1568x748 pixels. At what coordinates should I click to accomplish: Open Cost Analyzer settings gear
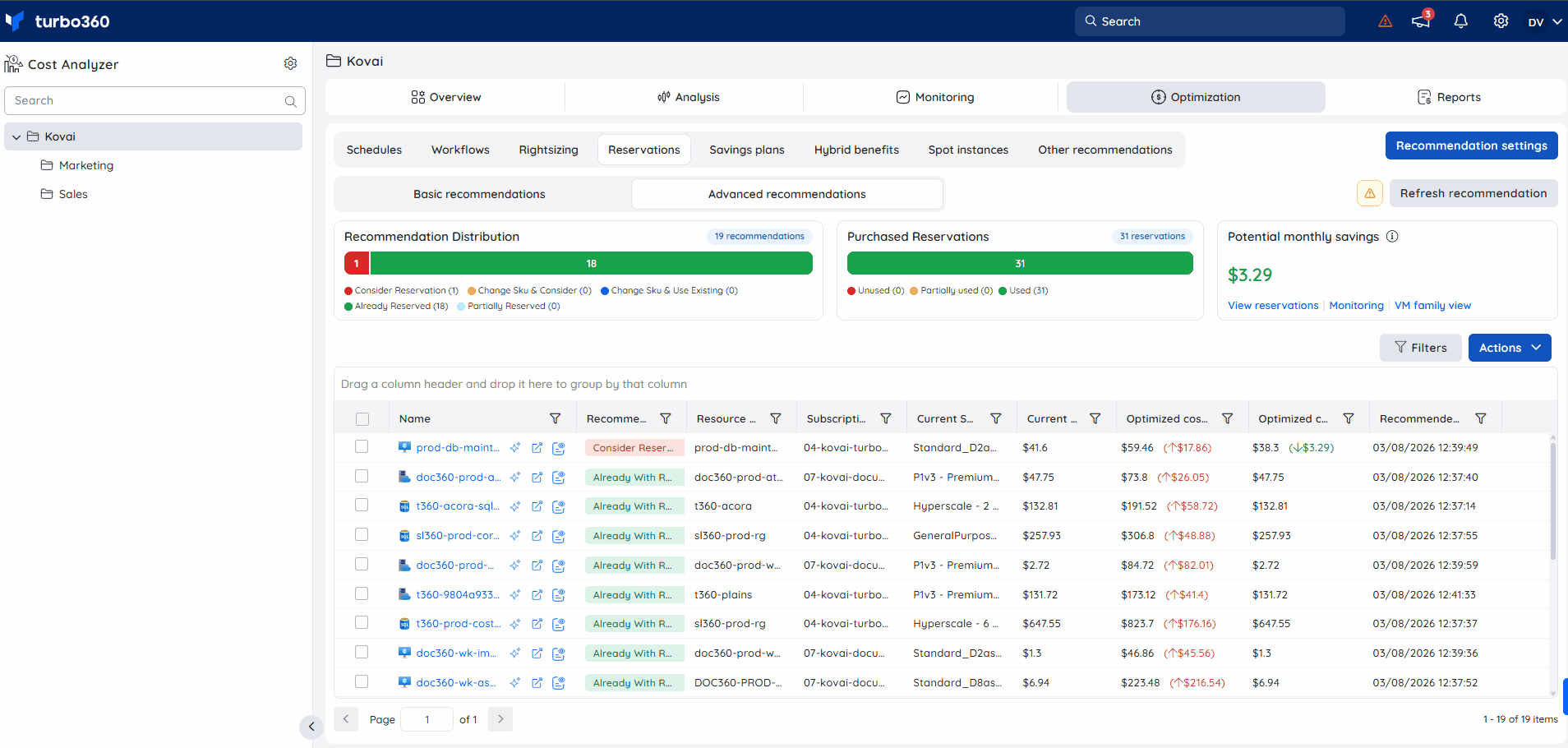pyautogui.click(x=290, y=63)
